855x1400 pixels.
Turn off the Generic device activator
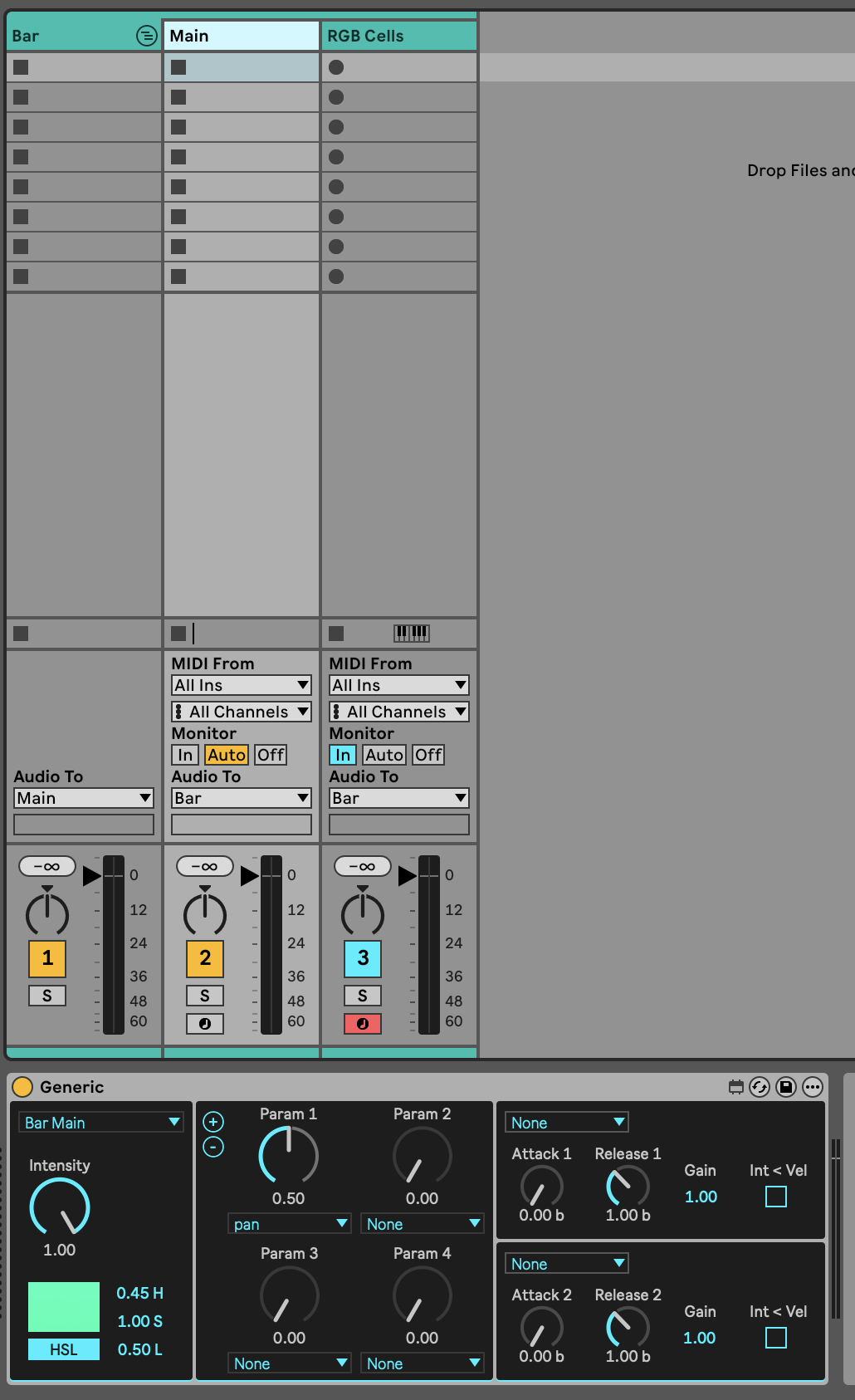click(22, 1087)
